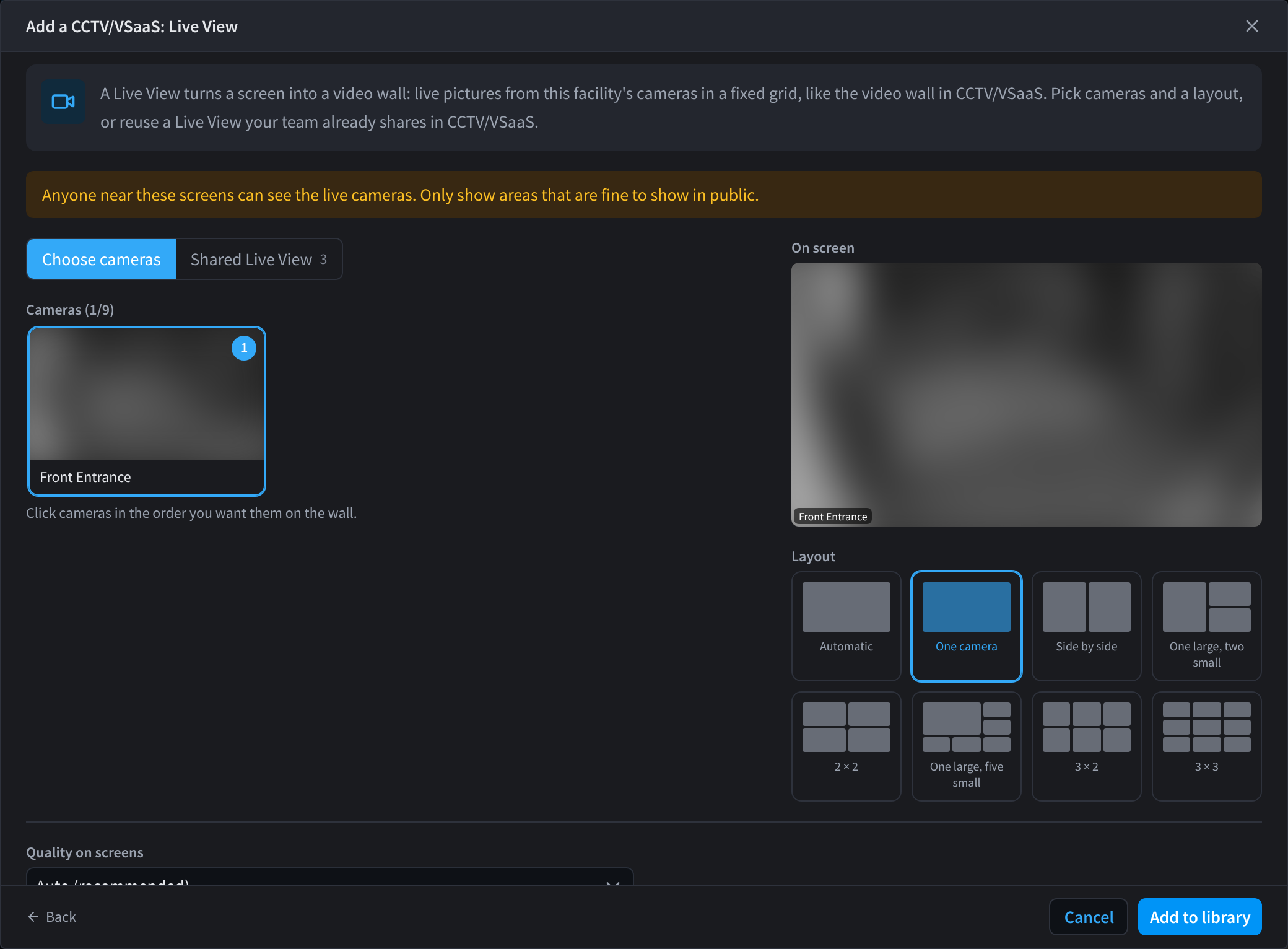This screenshot has width=1288, height=949.
Task: Pick the 2 × 2 grid layout
Action: [846, 746]
